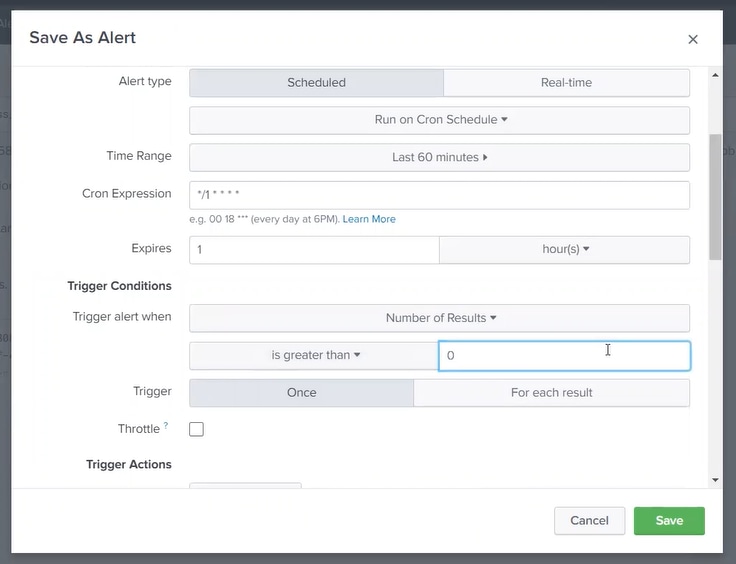736x564 pixels.
Task: Click the Trigger Actions heading
Action: pos(129,465)
